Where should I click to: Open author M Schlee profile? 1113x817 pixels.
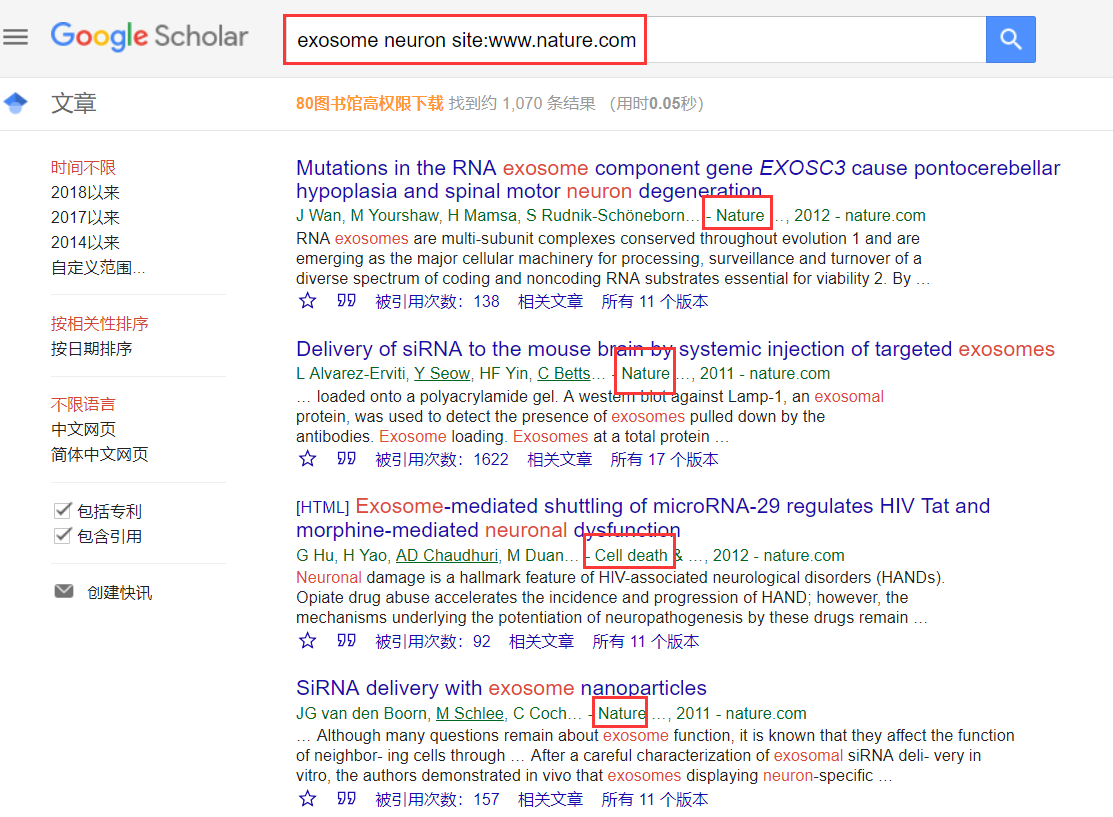pos(469,713)
